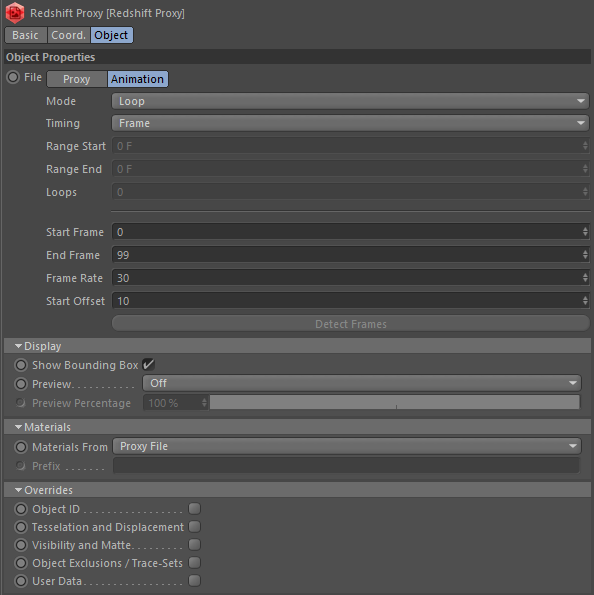Open Materials From dropdown showing Proxy File

coord(347,446)
